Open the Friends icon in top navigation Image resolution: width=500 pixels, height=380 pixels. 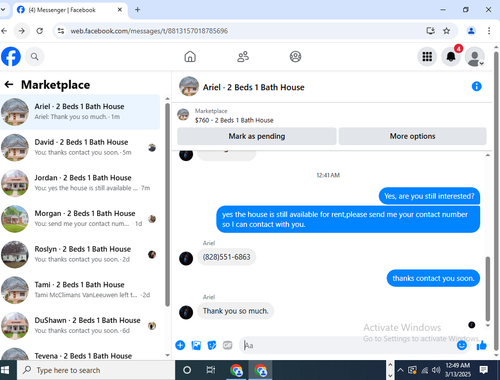243,56
